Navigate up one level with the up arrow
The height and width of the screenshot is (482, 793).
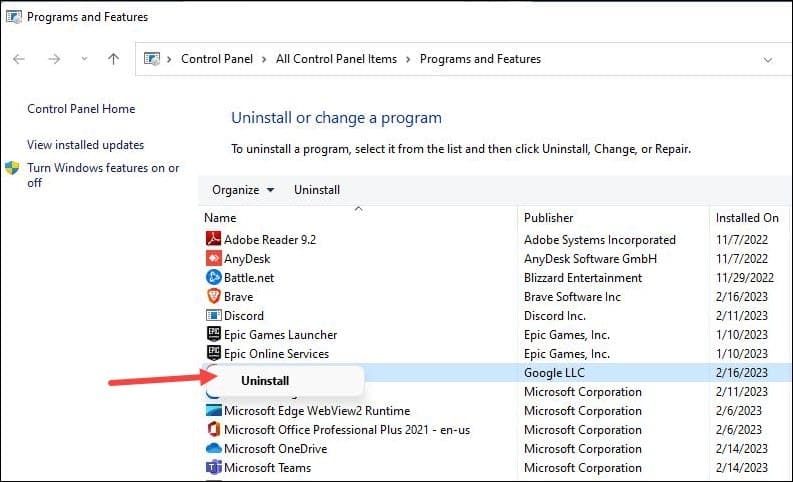click(113, 59)
